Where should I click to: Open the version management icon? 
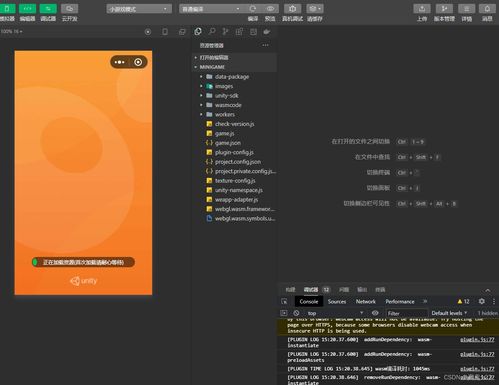coord(444,9)
